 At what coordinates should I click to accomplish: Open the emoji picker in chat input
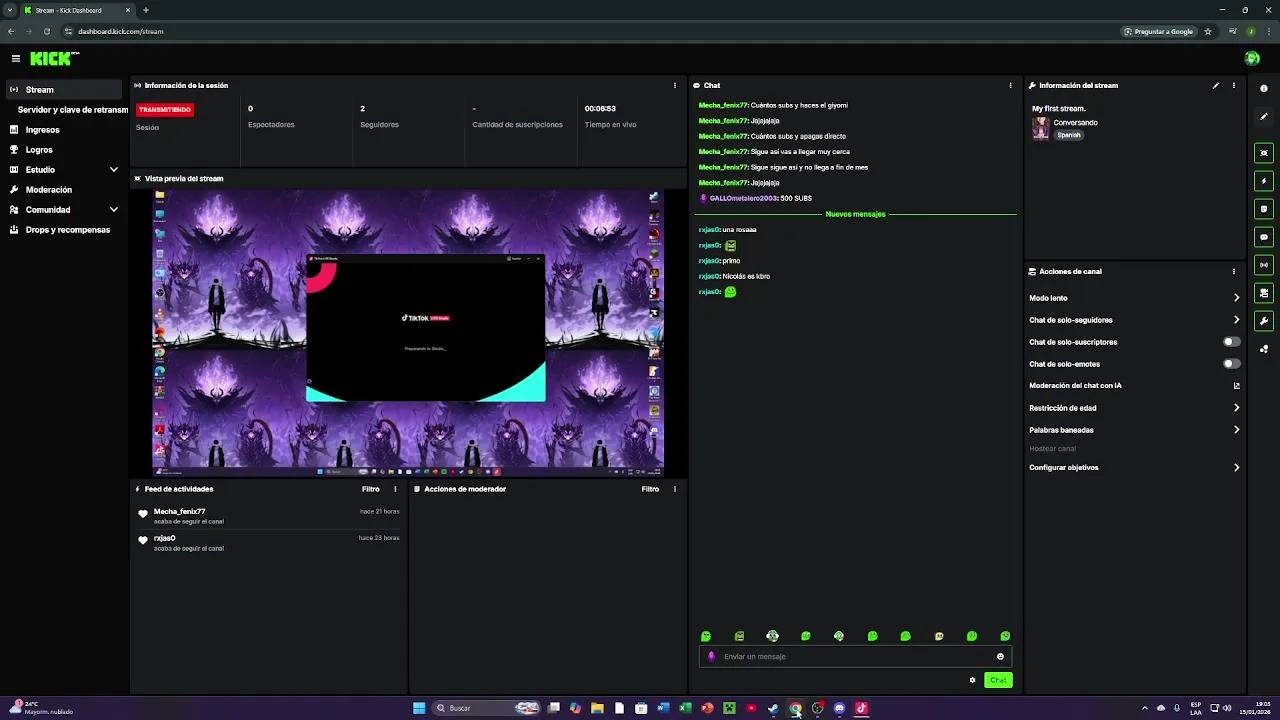(x=1000, y=657)
